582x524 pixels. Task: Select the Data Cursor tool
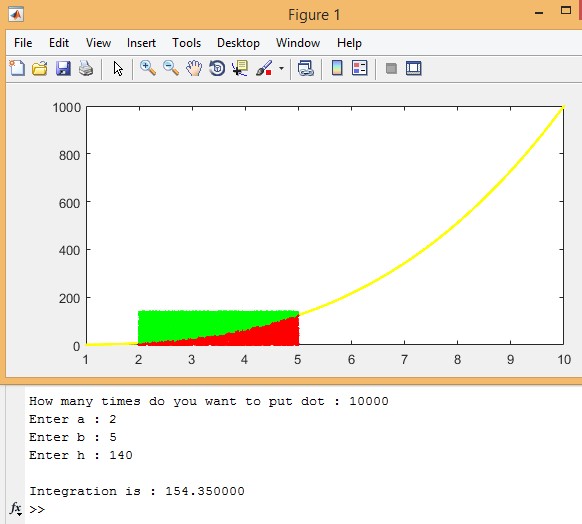(x=240, y=68)
